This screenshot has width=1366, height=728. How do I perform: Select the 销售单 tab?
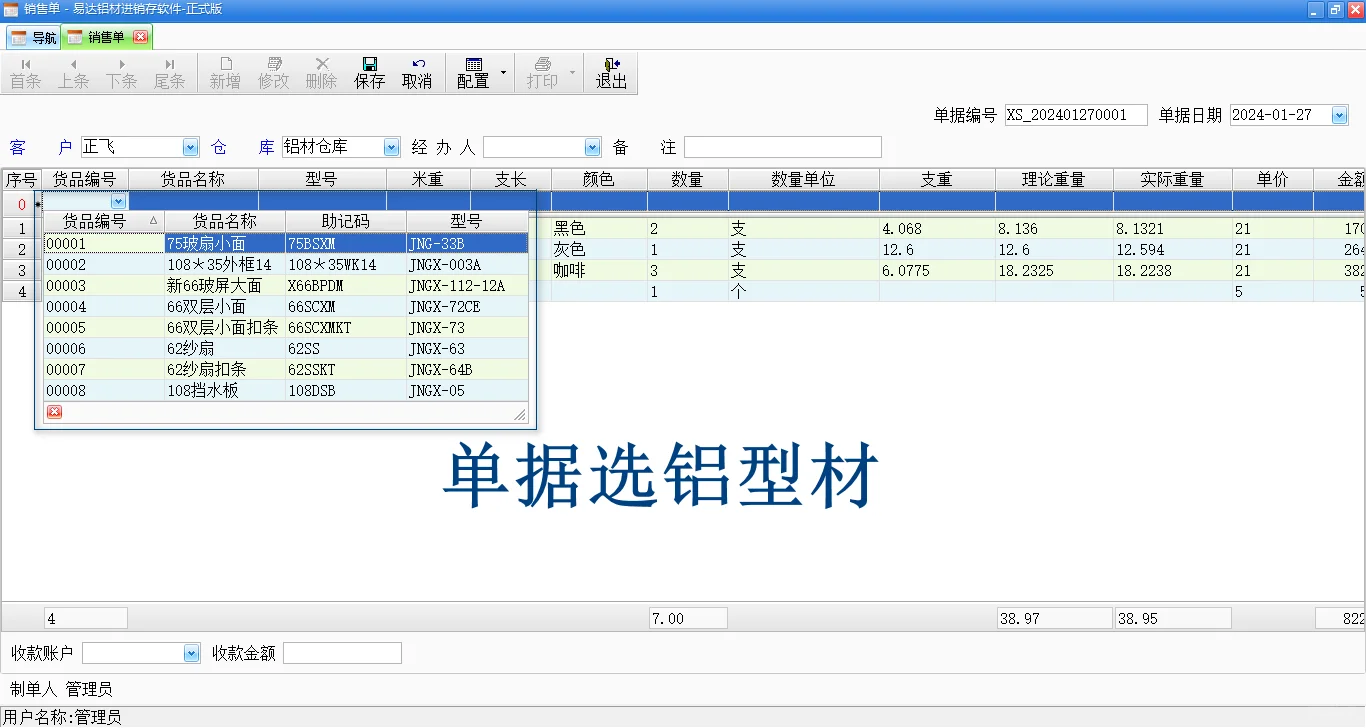pos(103,36)
